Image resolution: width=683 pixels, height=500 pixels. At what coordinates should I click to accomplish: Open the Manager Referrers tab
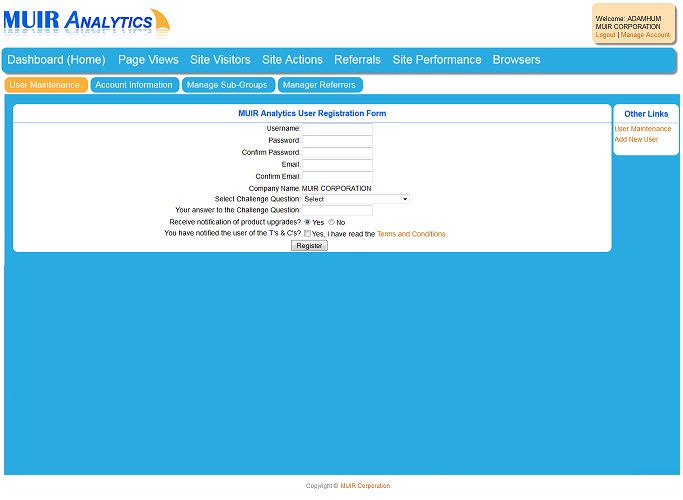pos(319,85)
